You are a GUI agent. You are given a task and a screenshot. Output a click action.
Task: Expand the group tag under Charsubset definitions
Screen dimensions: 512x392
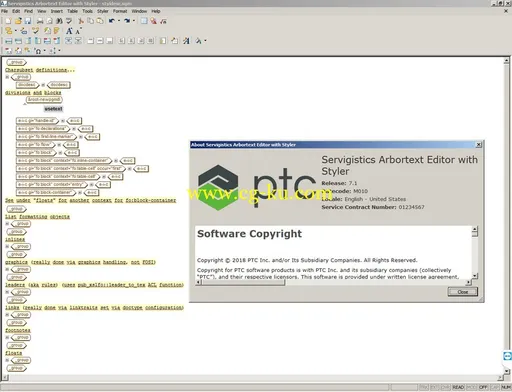tap(7, 77)
